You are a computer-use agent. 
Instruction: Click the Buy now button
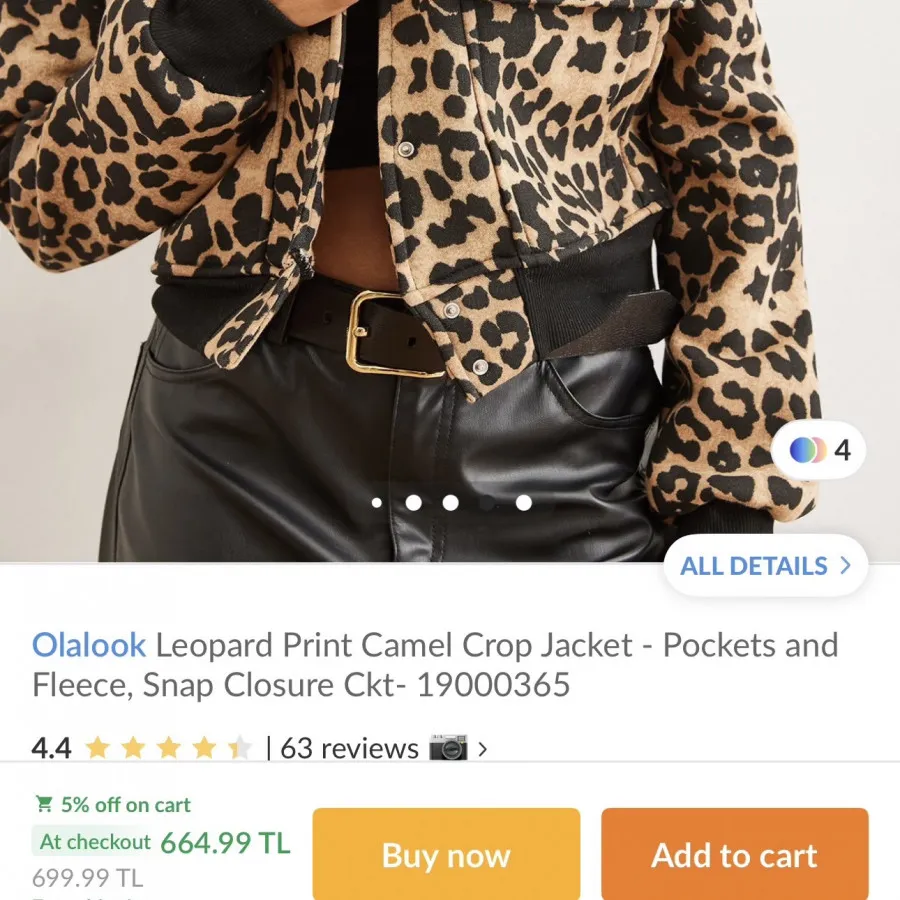[446, 854]
